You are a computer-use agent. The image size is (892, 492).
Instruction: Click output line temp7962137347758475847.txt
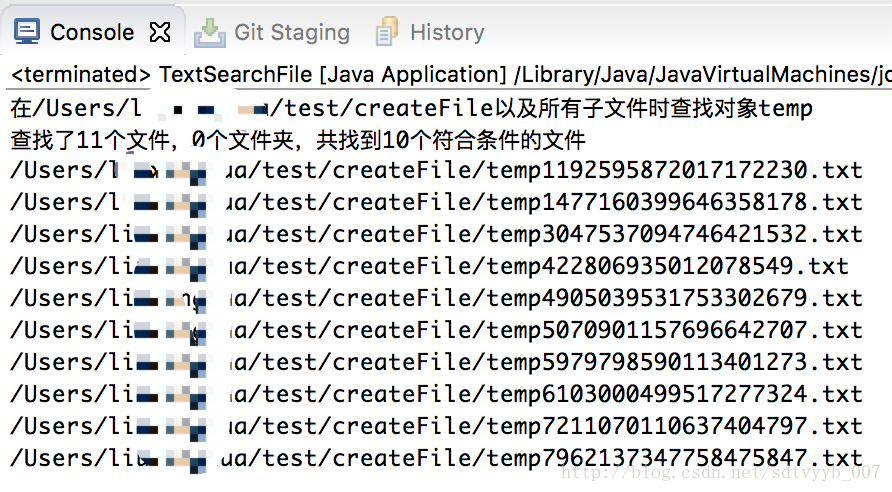(x=436, y=457)
